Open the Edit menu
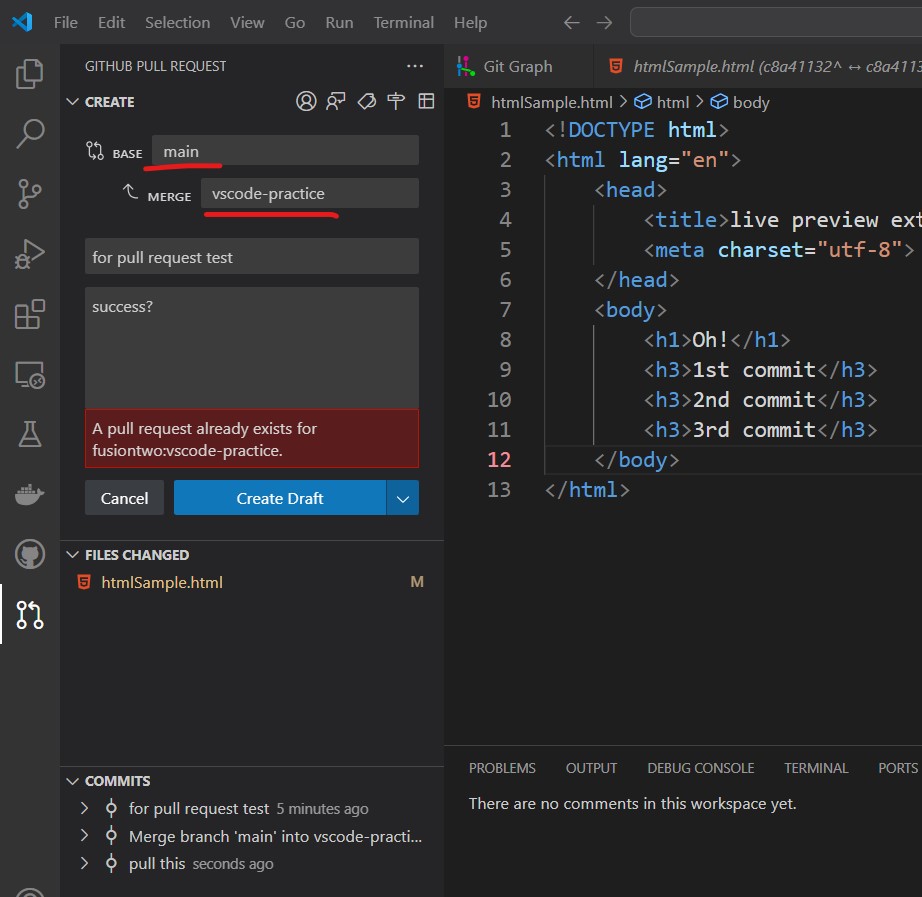 click(111, 22)
